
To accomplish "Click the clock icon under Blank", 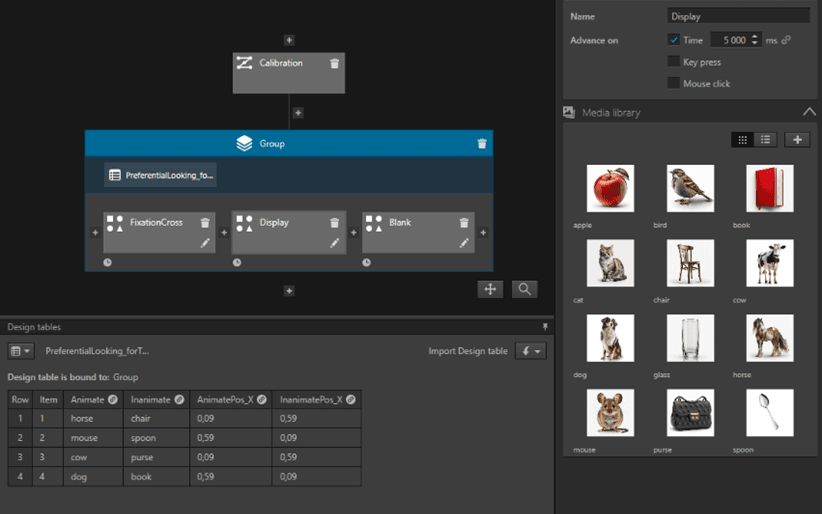I will pos(366,262).
